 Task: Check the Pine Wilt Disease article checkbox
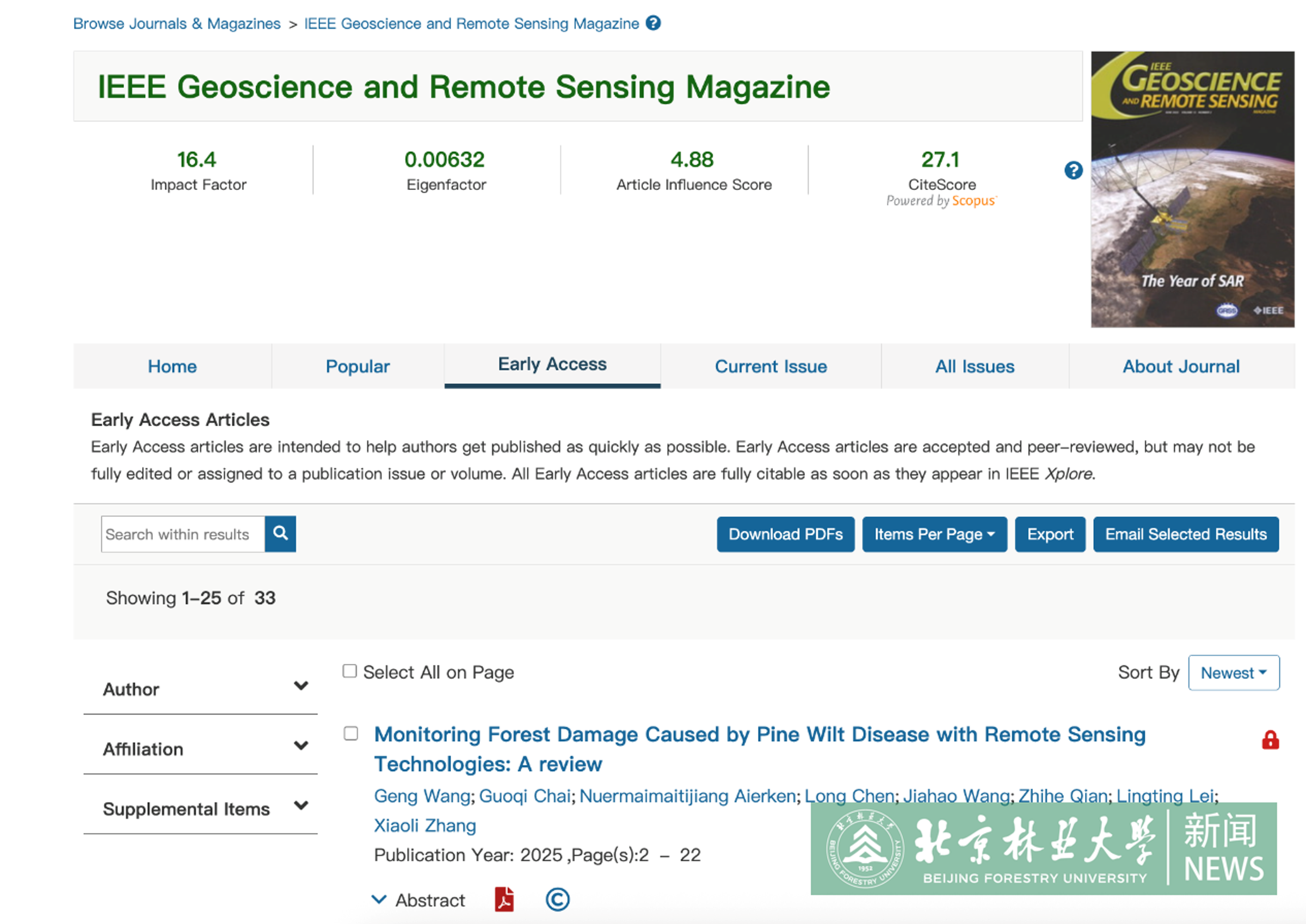click(351, 734)
